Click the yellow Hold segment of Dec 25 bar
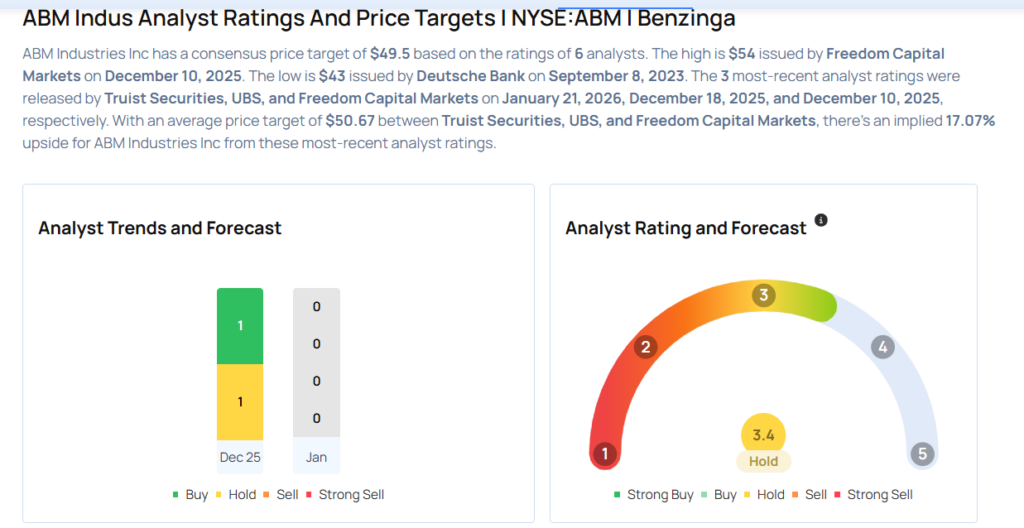The height and width of the screenshot is (528, 1024). [x=240, y=401]
